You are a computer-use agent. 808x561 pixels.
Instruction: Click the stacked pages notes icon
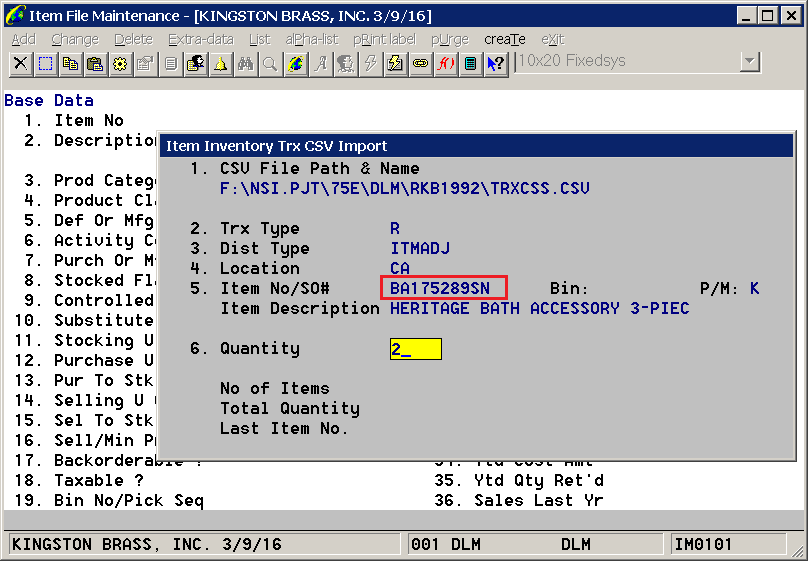coord(171,64)
